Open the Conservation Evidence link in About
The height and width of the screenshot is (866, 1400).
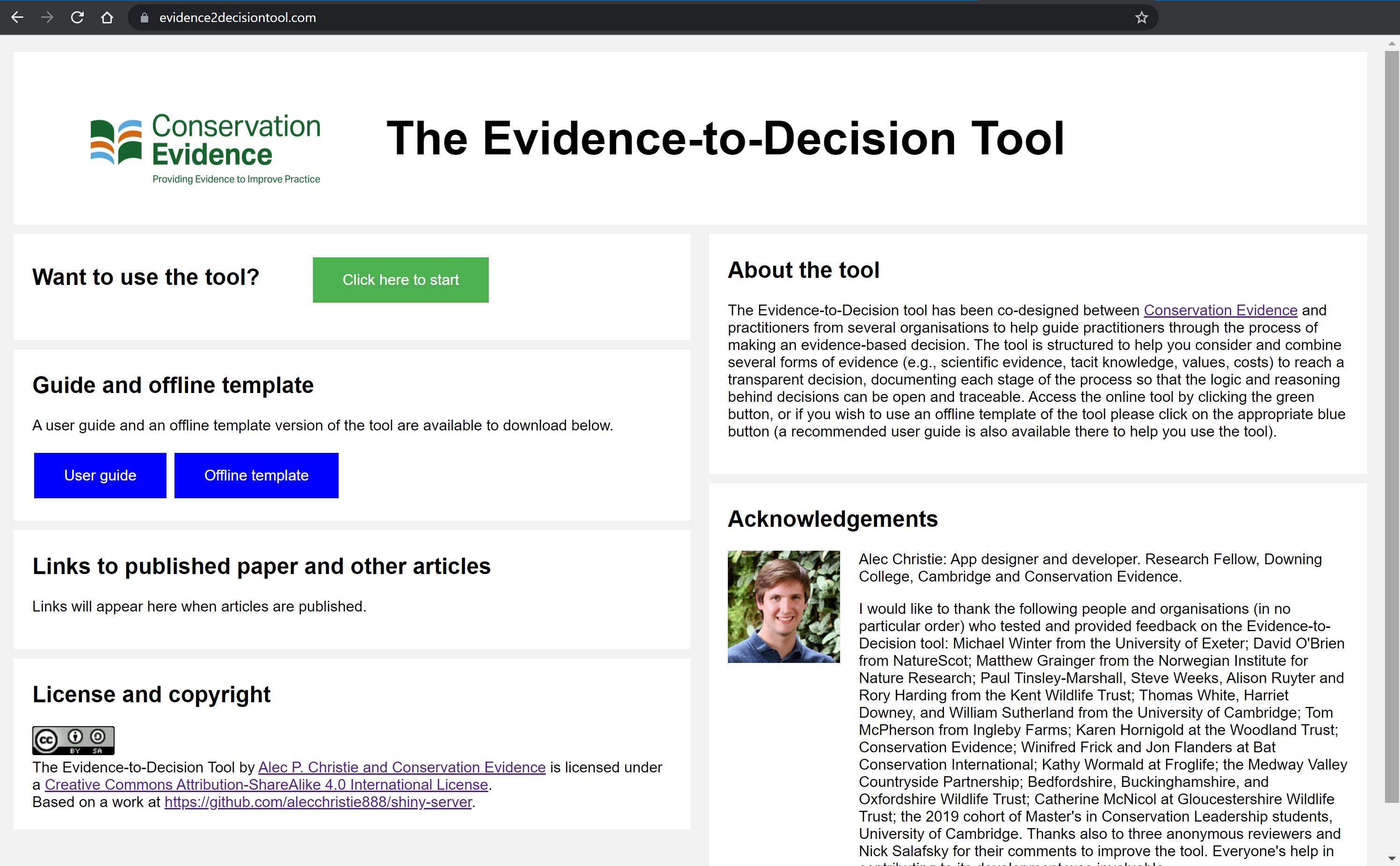pos(1219,310)
